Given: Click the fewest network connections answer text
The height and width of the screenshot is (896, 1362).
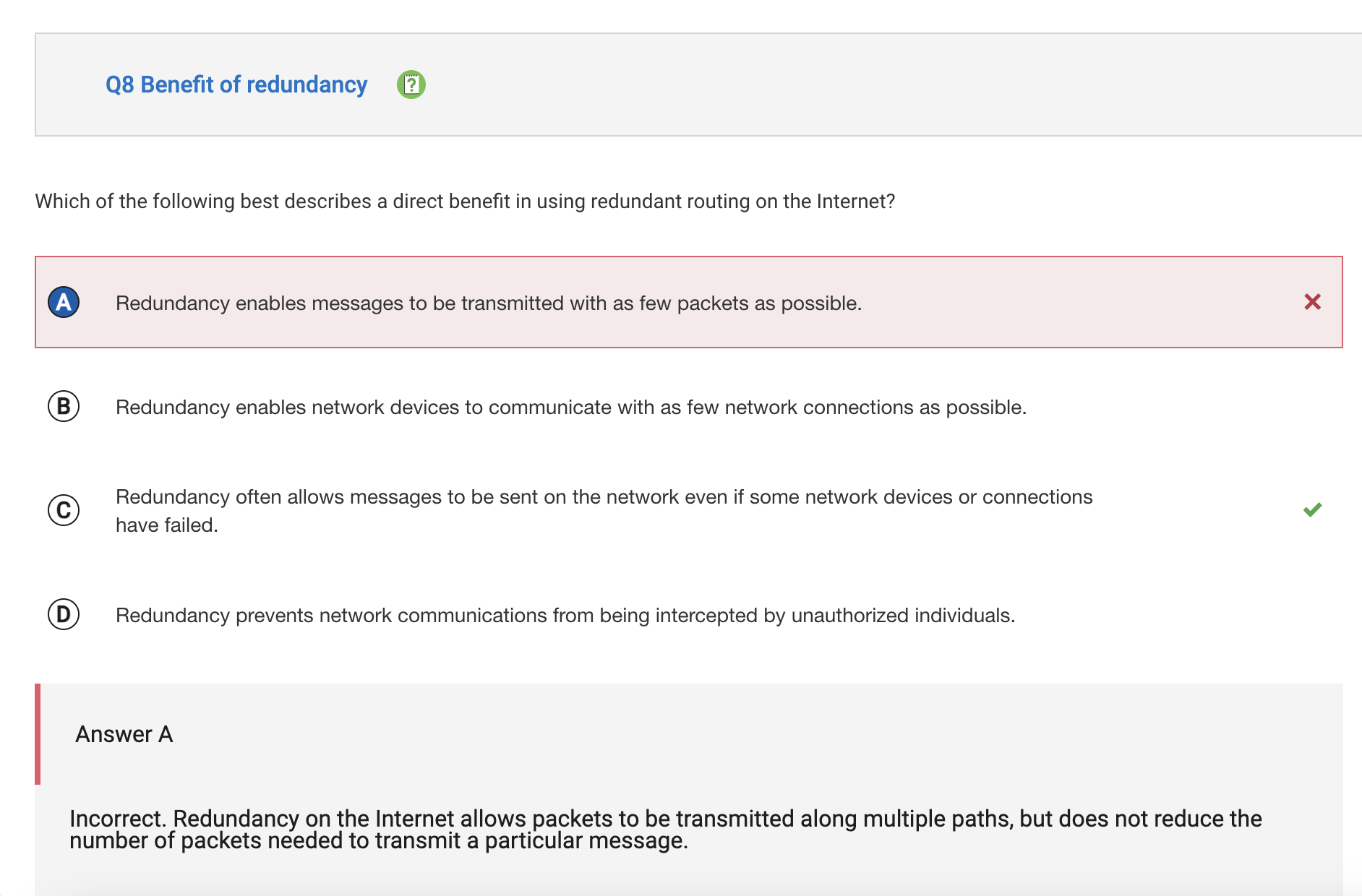Looking at the screenshot, I should [571, 407].
